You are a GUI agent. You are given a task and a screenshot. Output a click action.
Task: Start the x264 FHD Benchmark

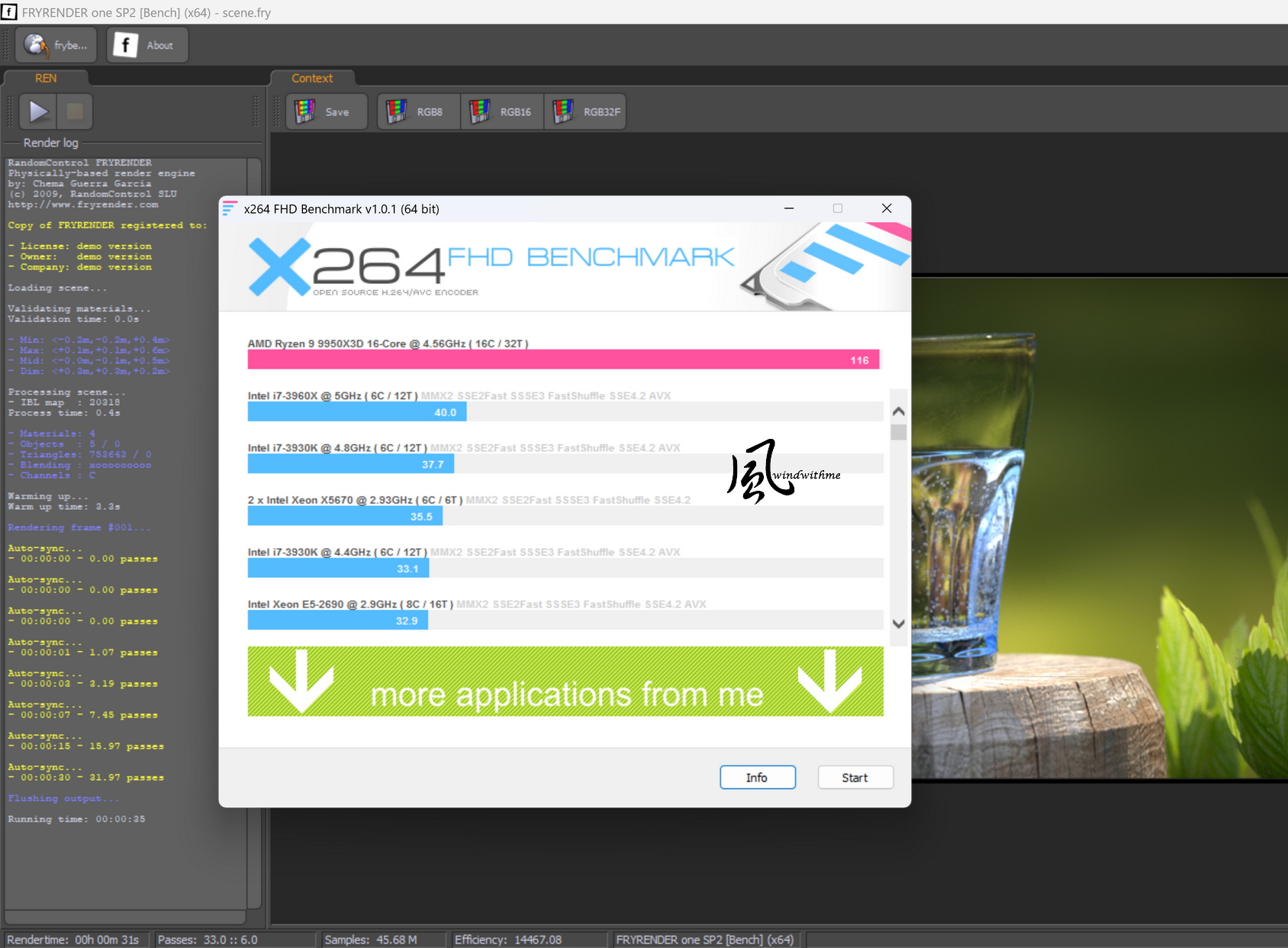[855, 777]
